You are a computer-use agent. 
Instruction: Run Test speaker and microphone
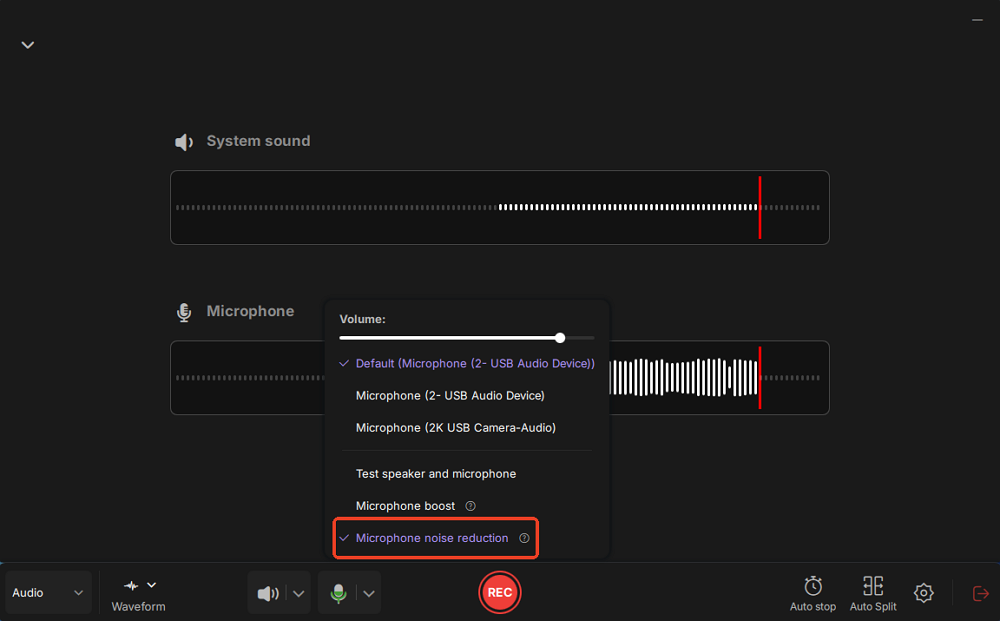436,474
